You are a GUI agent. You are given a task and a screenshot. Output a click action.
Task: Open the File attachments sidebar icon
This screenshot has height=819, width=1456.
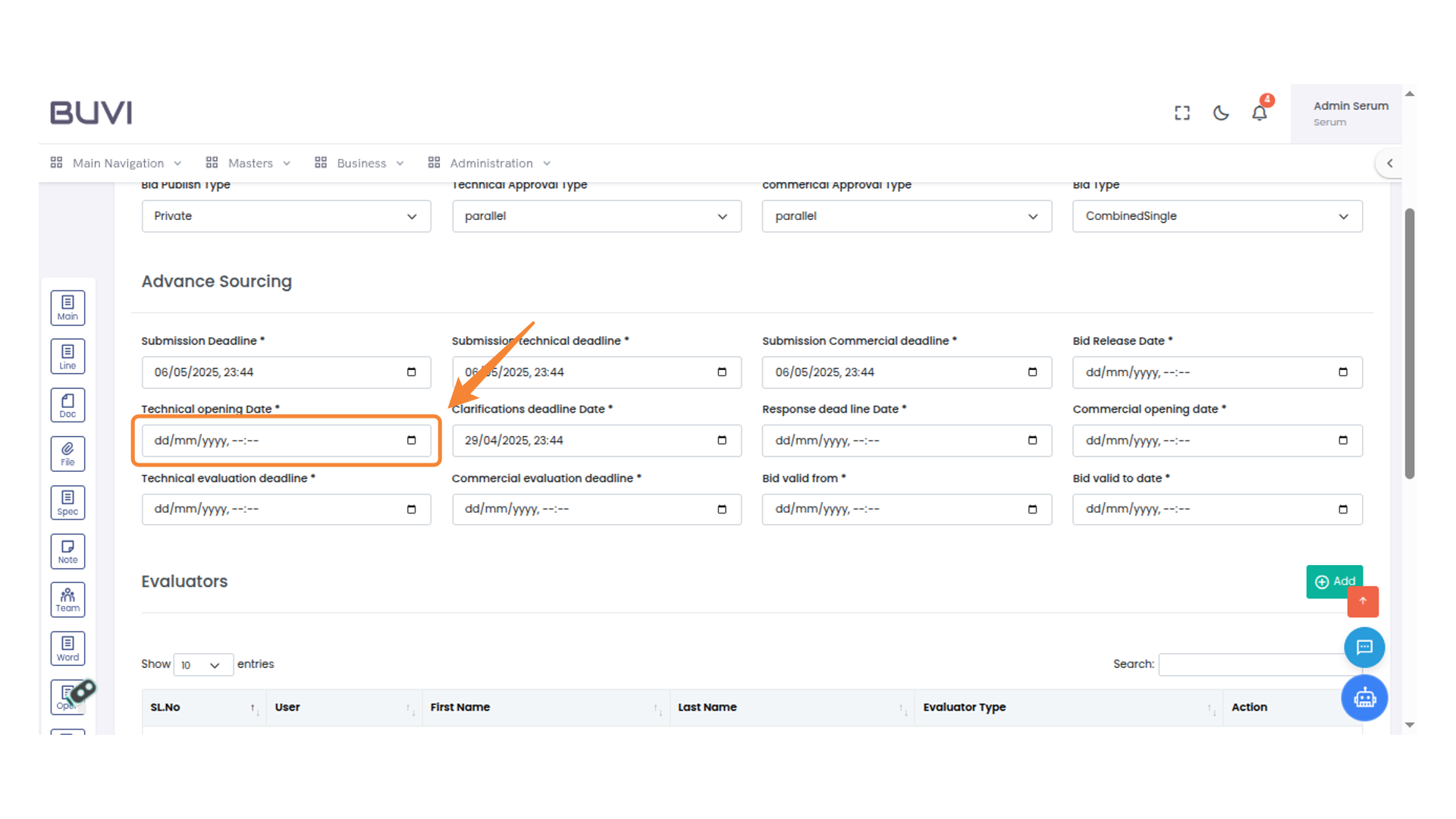coord(67,453)
